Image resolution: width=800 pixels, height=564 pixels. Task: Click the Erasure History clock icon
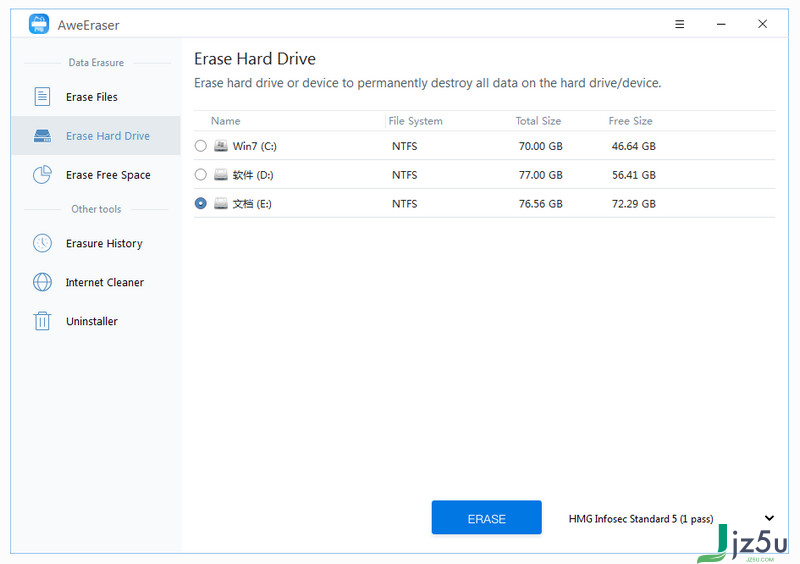pos(42,243)
